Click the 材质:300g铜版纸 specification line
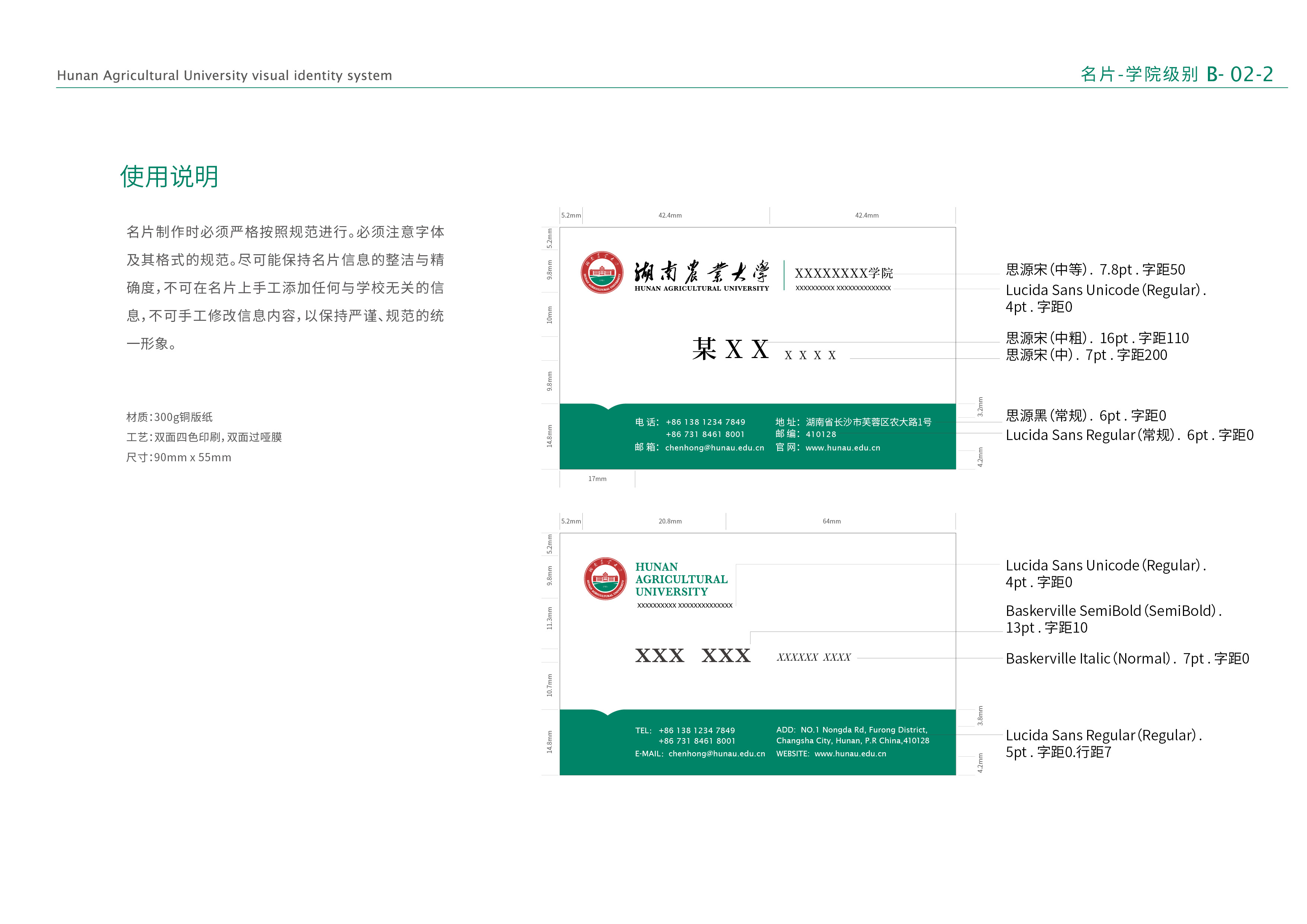 [x=169, y=417]
